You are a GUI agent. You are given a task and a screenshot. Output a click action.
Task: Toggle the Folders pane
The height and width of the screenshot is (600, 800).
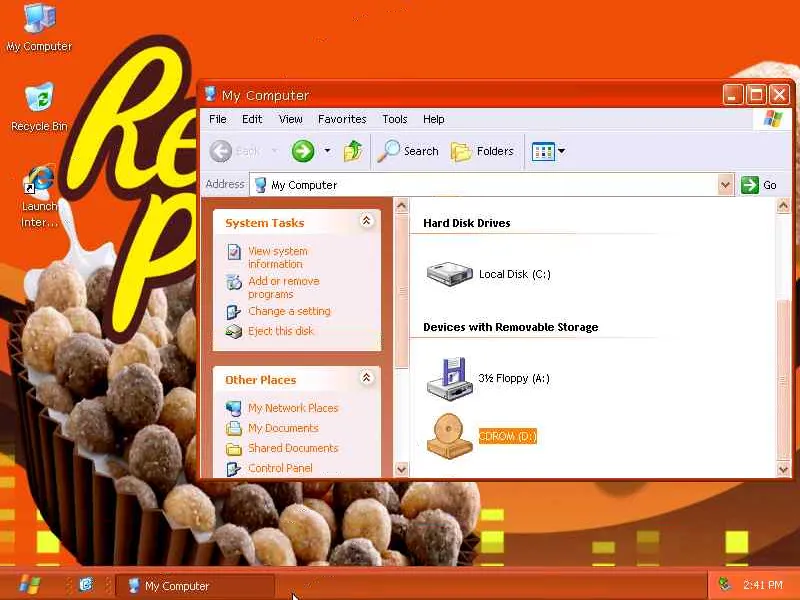point(482,151)
